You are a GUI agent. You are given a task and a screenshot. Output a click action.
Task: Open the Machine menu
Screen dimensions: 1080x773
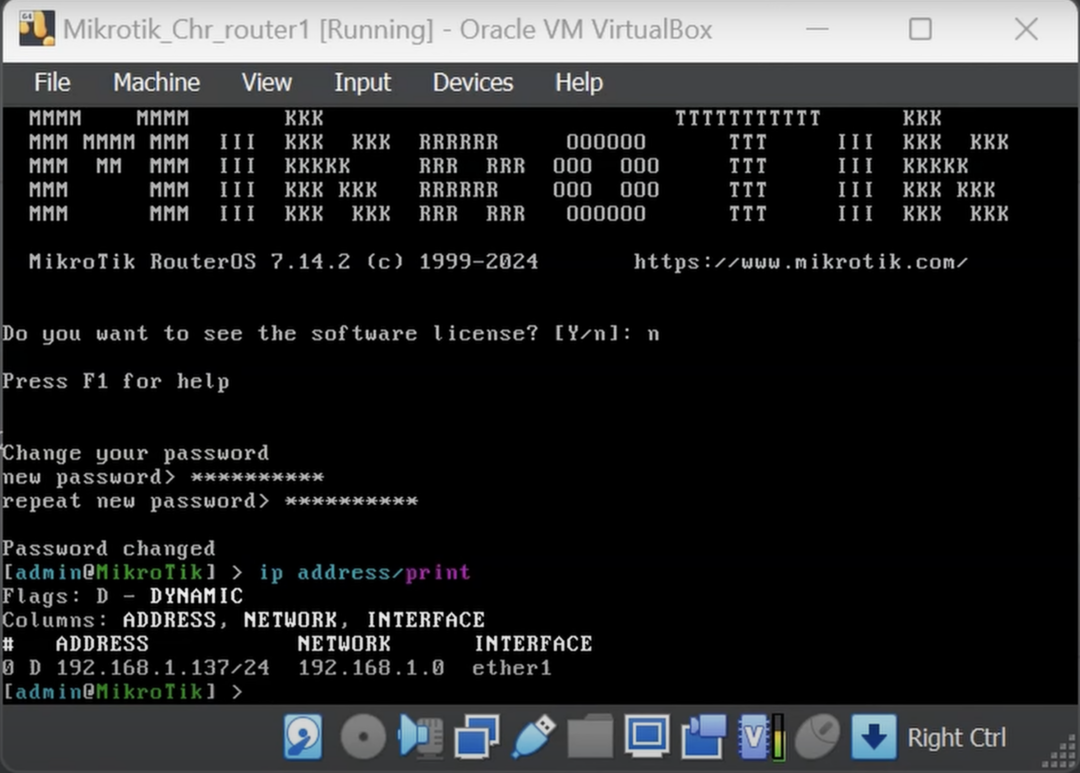(156, 83)
